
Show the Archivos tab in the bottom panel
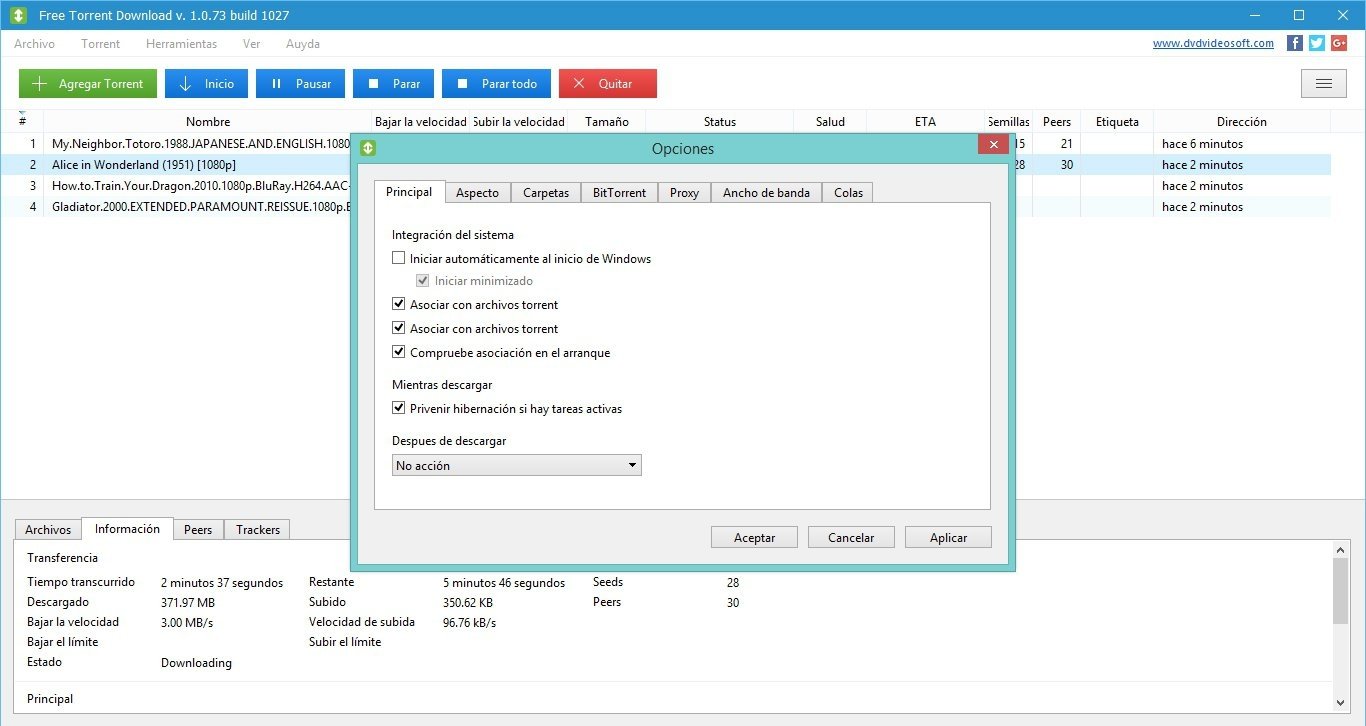pos(48,530)
